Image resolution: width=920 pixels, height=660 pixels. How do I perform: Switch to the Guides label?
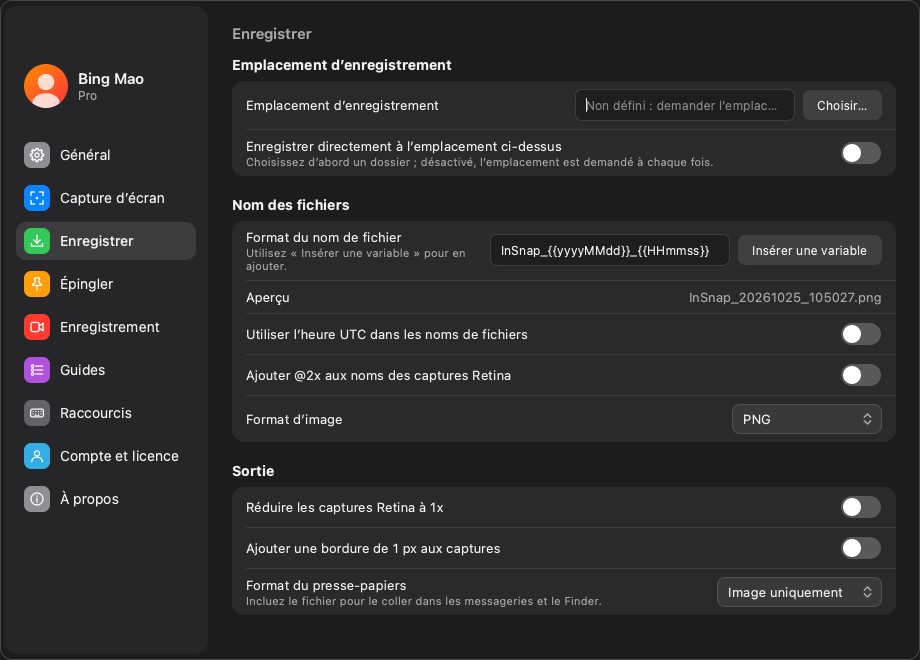[x=82, y=370]
